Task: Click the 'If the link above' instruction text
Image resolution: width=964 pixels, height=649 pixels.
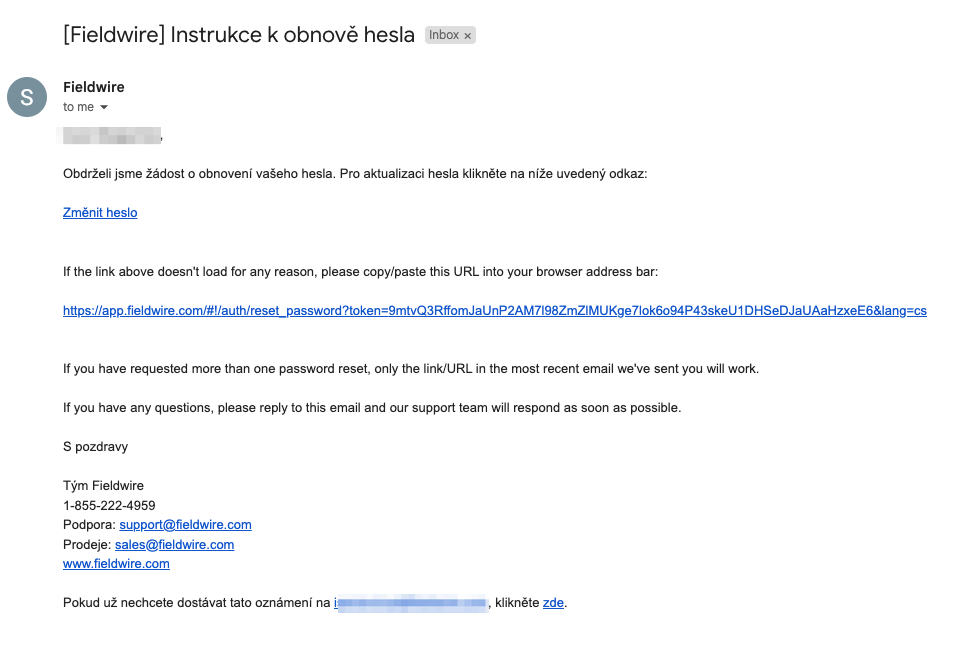Action: coord(360,272)
